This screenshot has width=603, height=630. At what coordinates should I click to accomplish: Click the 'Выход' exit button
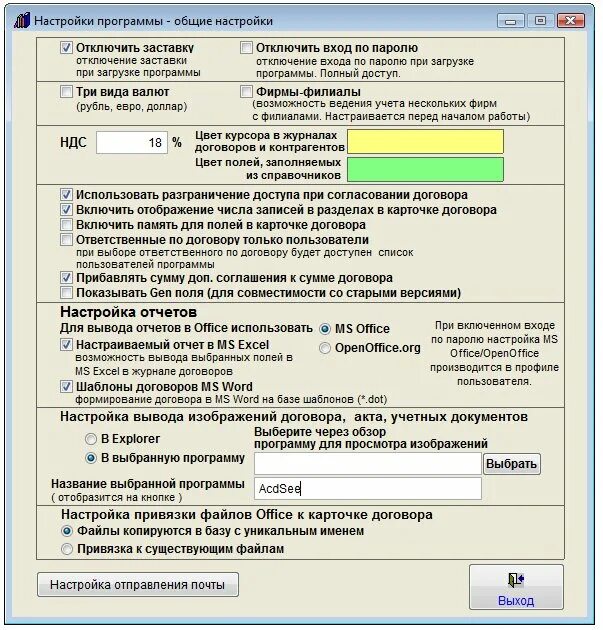pyautogui.click(x=516, y=587)
